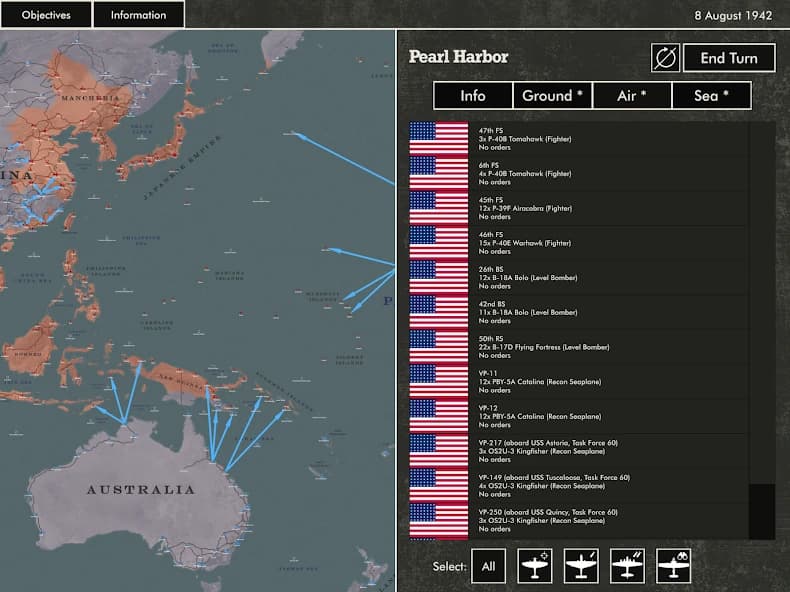
Task: Switch to the Sea tab
Action: coord(710,96)
